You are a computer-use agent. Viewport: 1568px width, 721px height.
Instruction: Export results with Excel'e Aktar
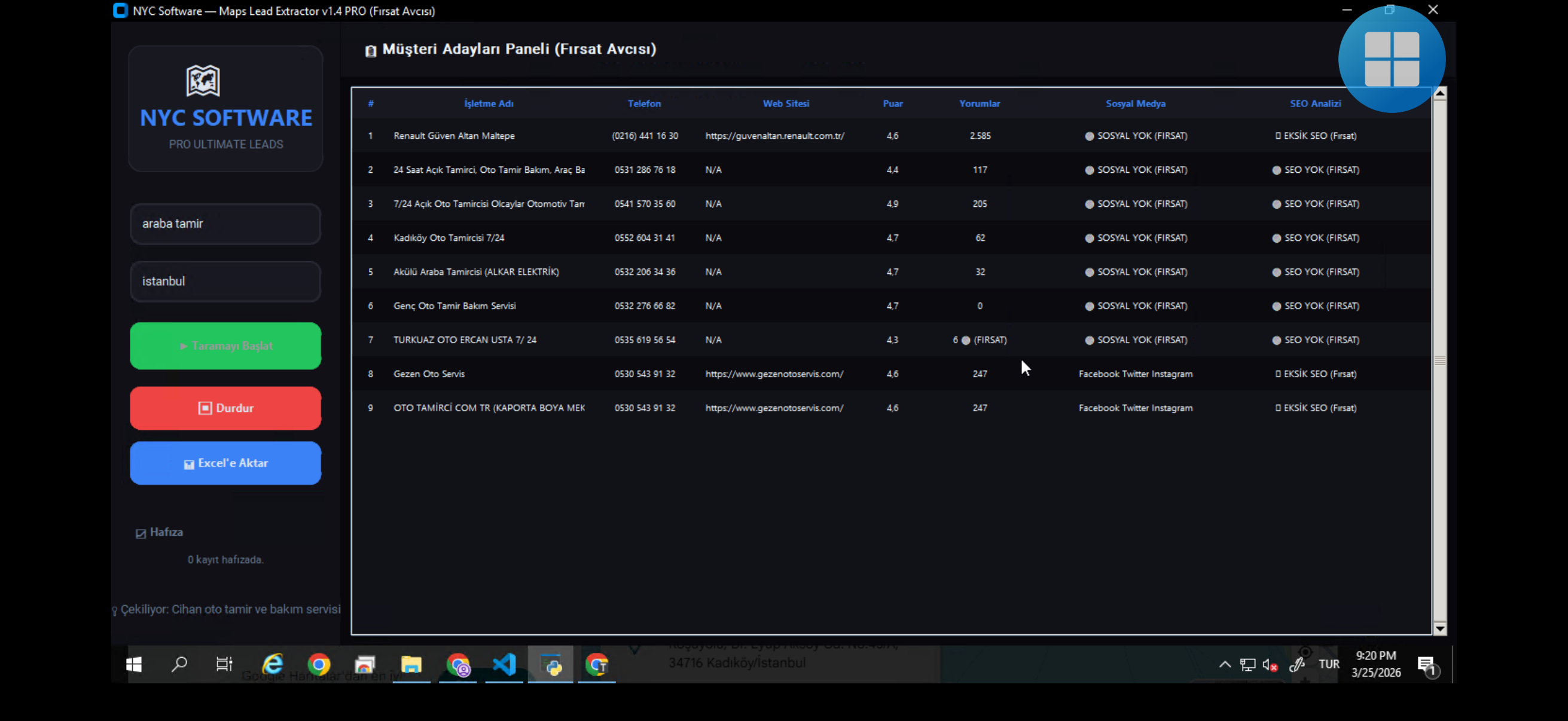(x=225, y=463)
